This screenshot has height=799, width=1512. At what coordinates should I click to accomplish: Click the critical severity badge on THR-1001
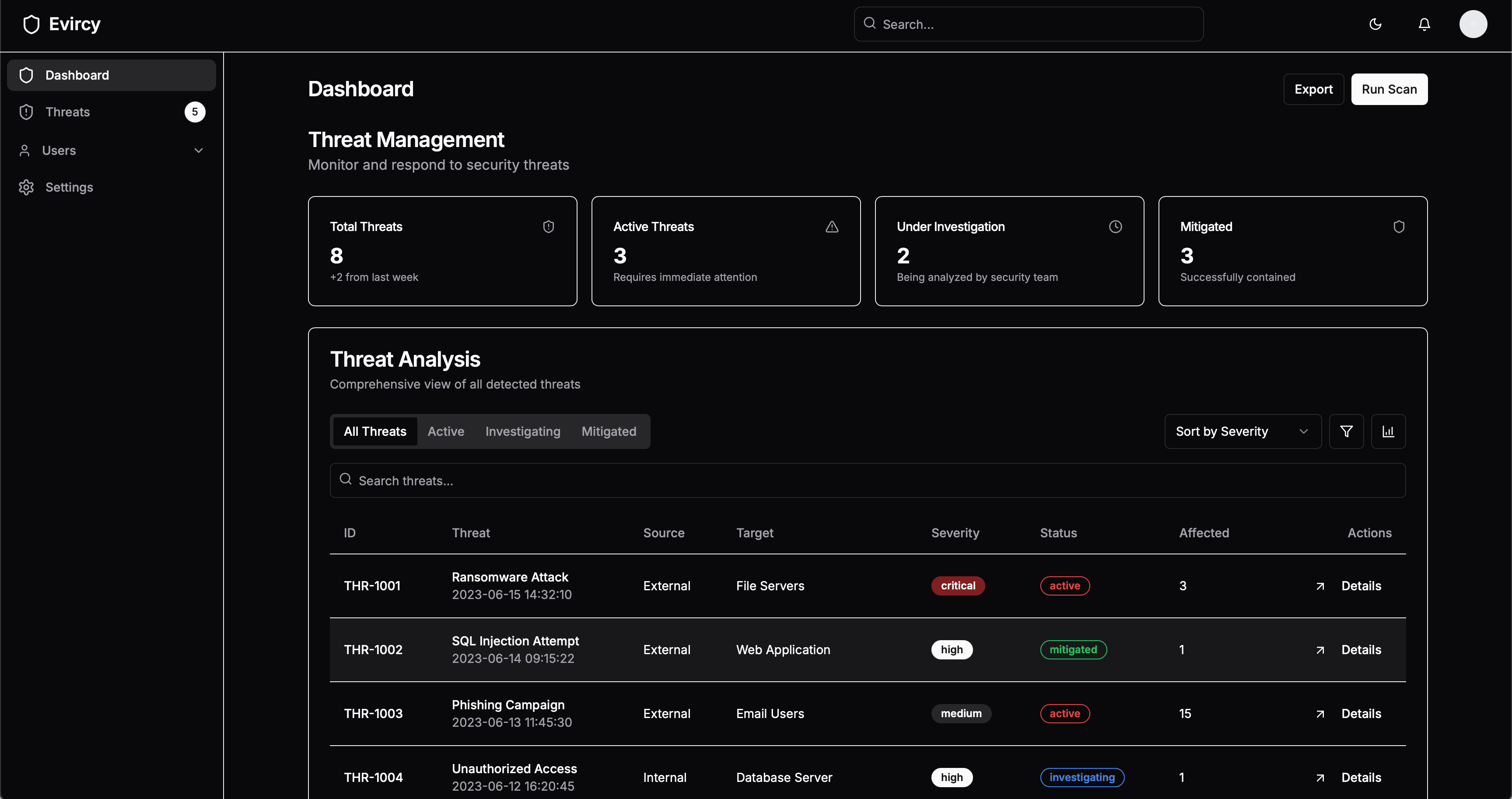[957, 585]
